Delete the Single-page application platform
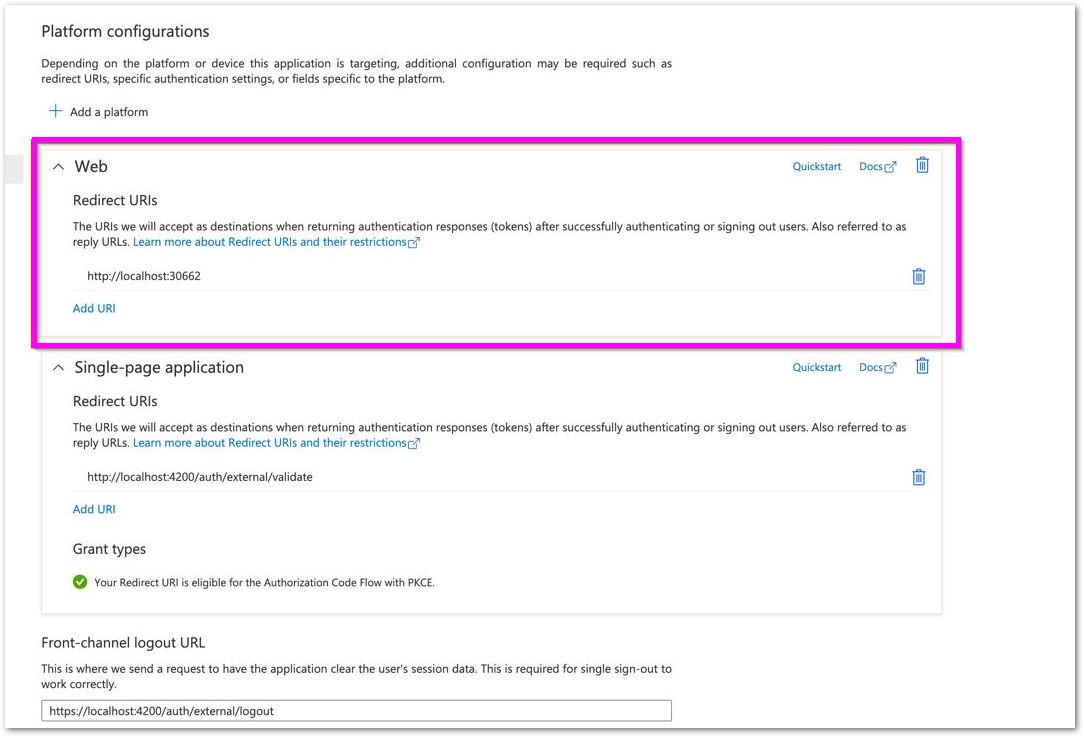The height and width of the screenshot is (737, 1084). click(x=922, y=366)
